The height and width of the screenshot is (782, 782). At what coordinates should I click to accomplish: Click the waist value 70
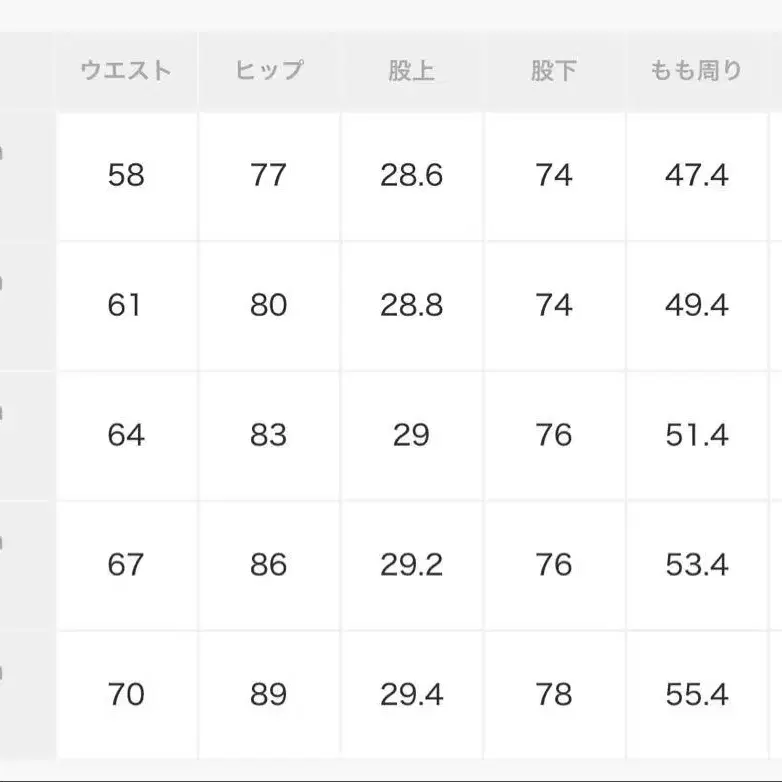[x=126, y=694]
